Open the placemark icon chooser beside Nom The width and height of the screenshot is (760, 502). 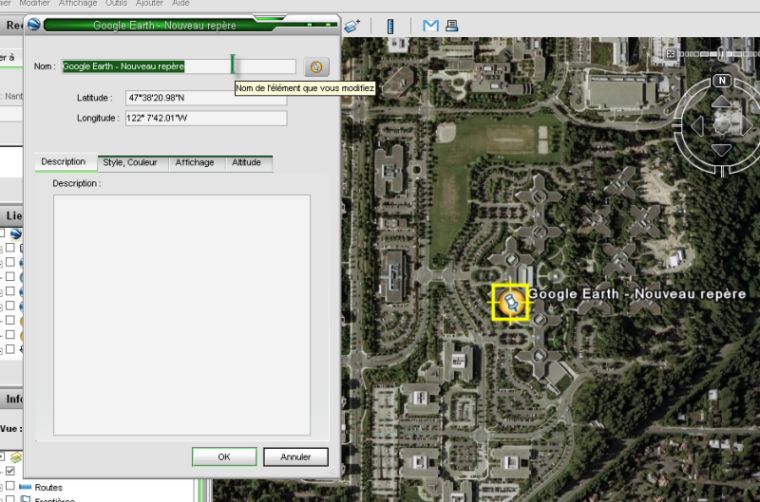[317, 67]
